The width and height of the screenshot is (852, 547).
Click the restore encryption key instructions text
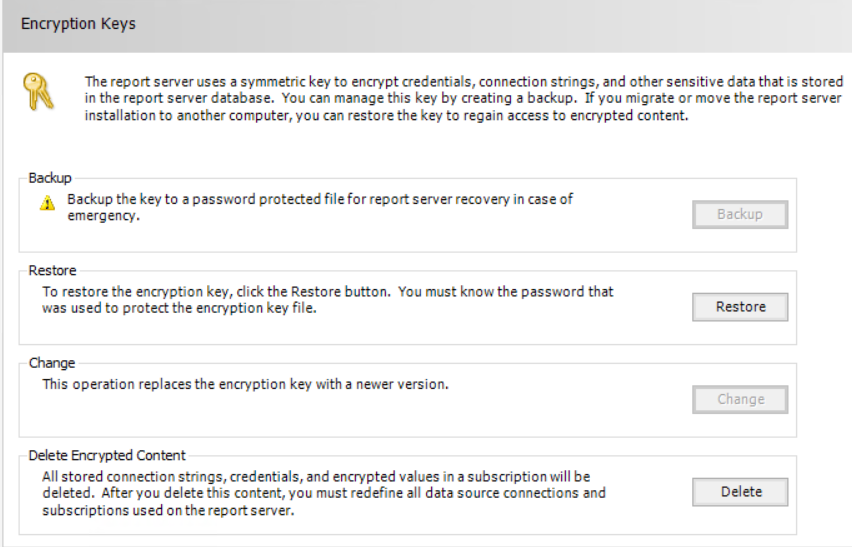328,292
